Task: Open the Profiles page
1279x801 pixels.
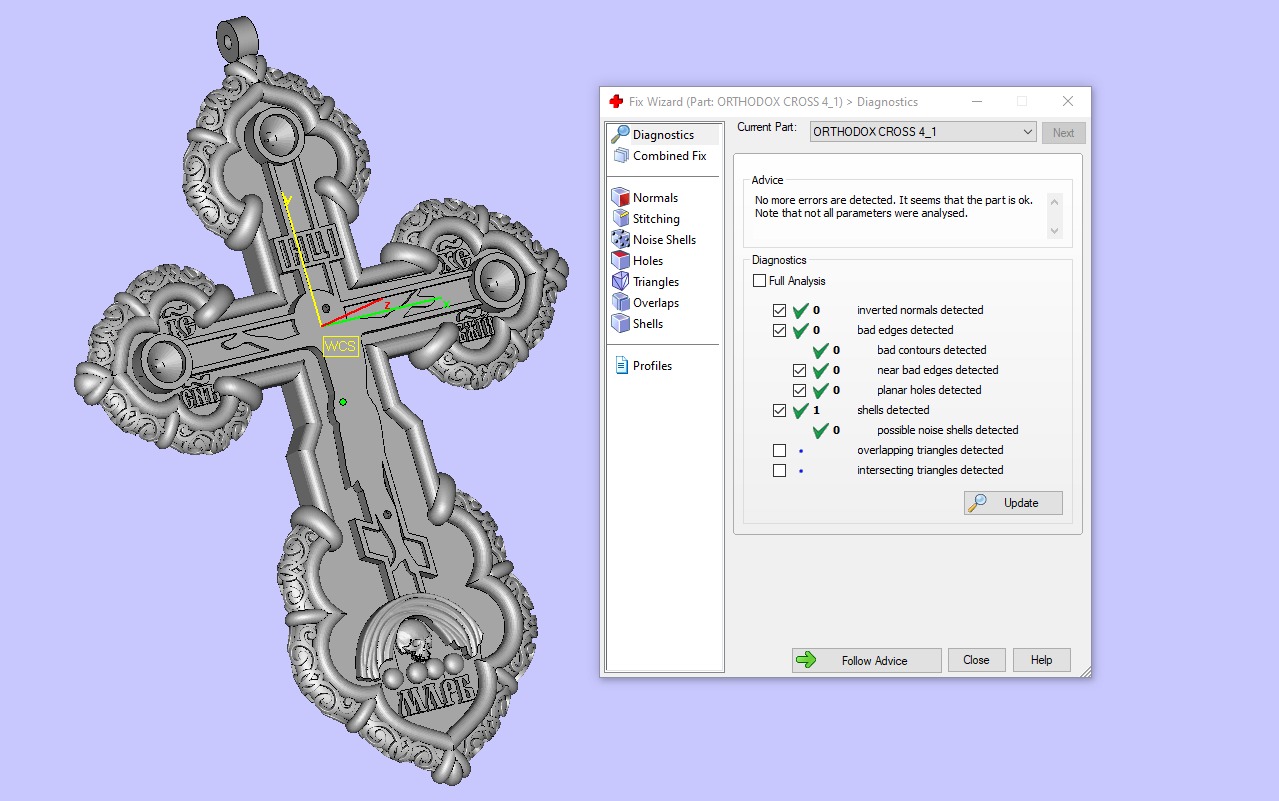Action: pos(652,366)
